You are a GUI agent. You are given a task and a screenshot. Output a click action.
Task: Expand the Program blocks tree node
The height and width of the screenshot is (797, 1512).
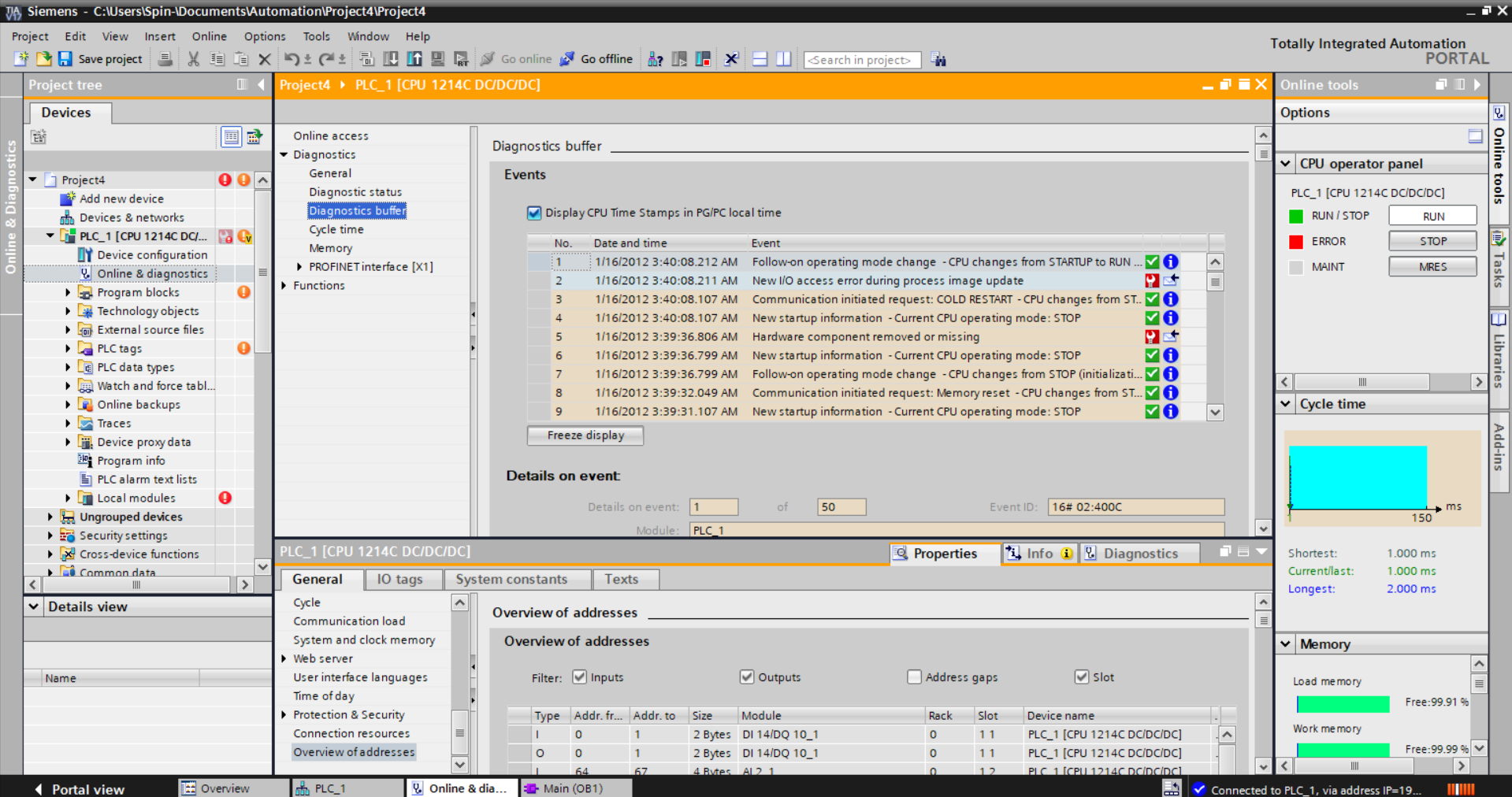coord(68,292)
